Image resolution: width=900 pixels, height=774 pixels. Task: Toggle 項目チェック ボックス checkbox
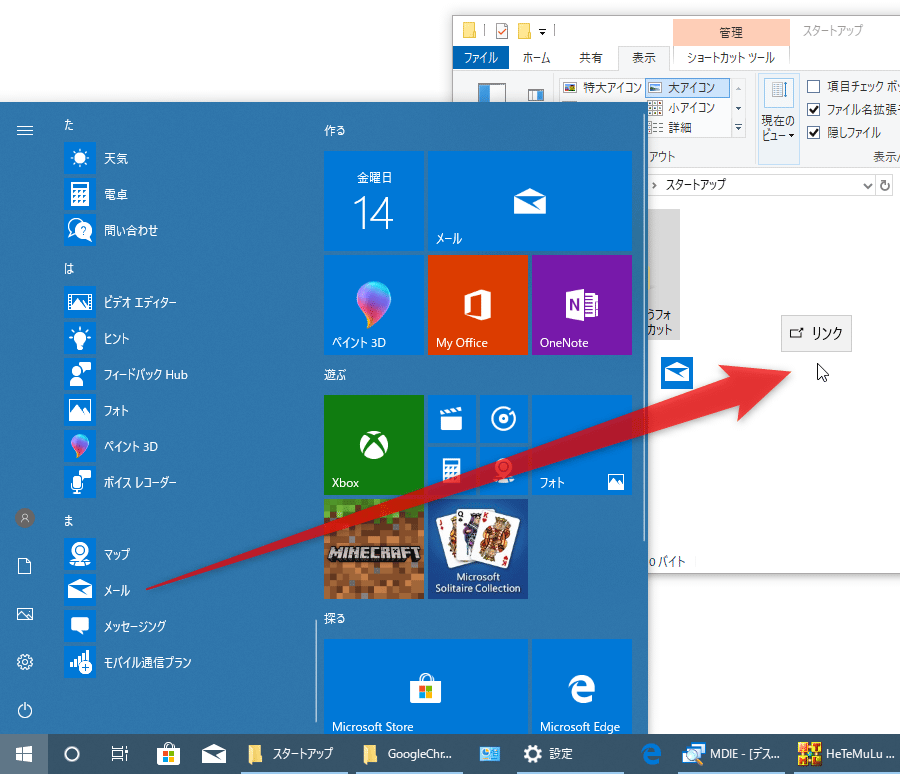813,87
